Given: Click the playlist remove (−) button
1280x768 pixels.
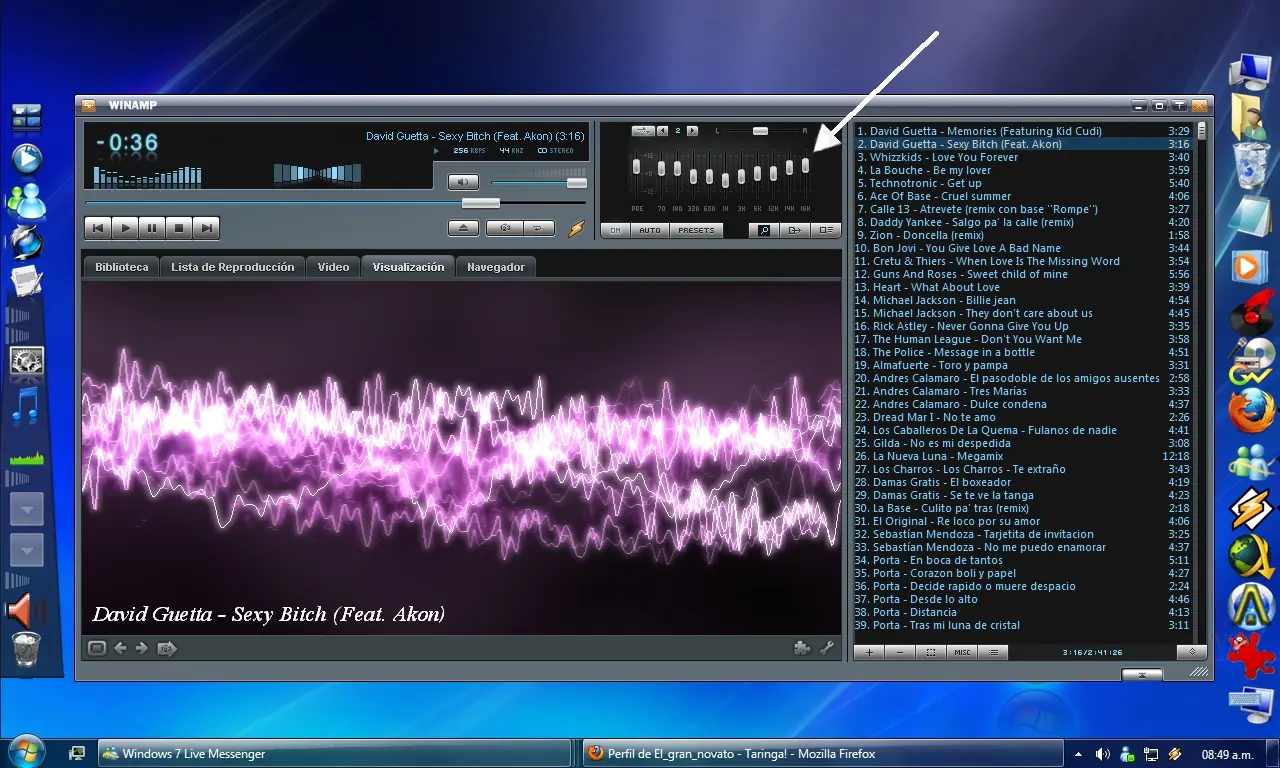Looking at the screenshot, I should pos(900,652).
